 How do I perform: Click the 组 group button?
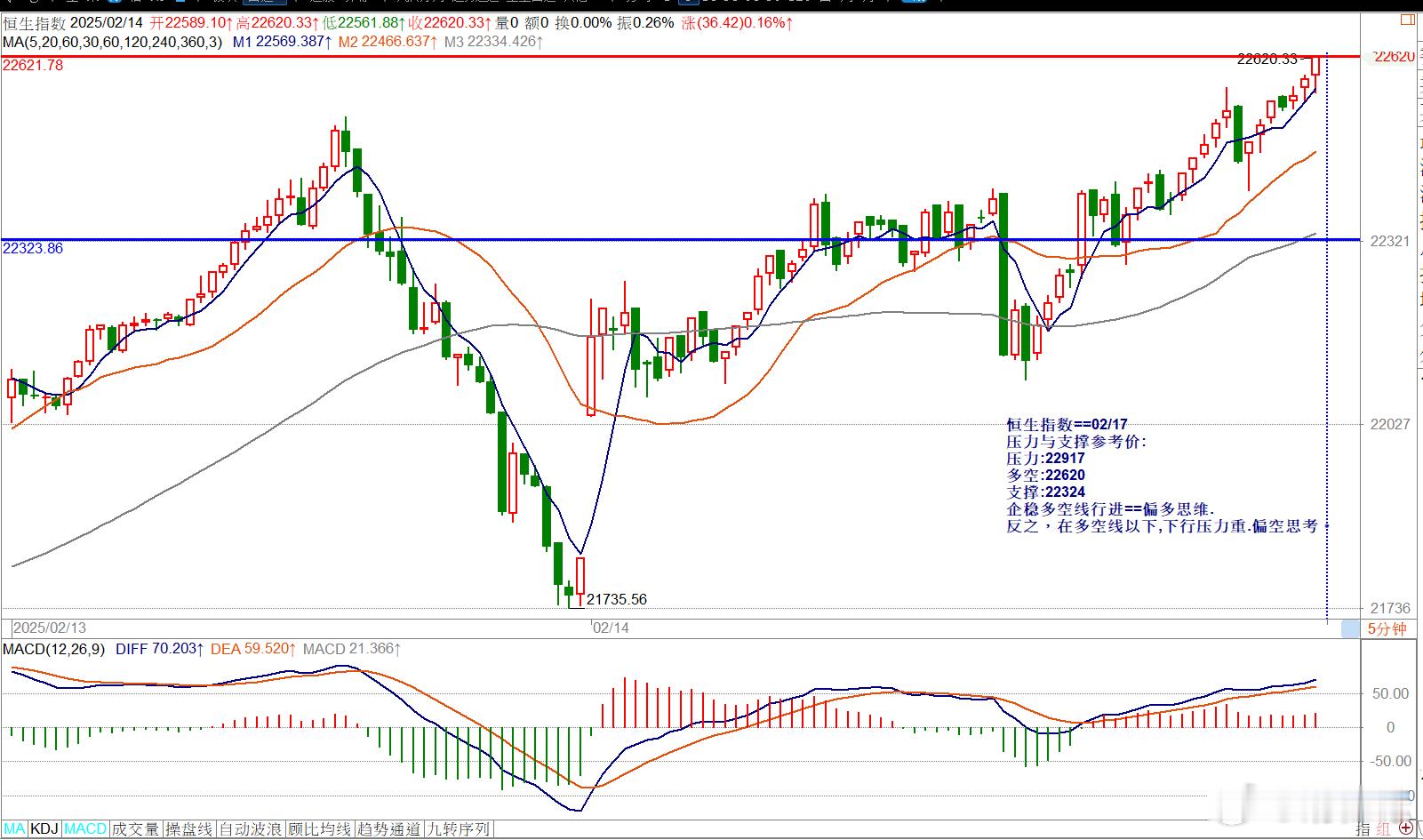(1384, 828)
